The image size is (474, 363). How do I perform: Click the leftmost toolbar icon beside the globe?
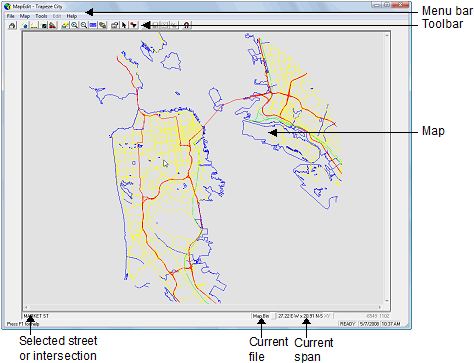click(12, 25)
